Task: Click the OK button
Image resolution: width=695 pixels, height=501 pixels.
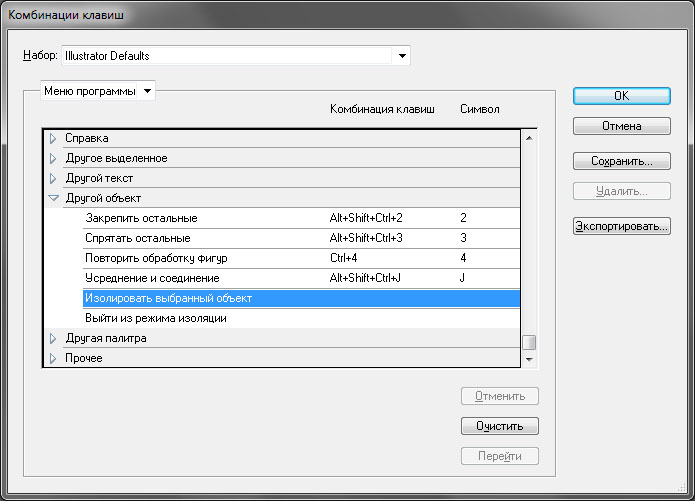Action: 621,96
